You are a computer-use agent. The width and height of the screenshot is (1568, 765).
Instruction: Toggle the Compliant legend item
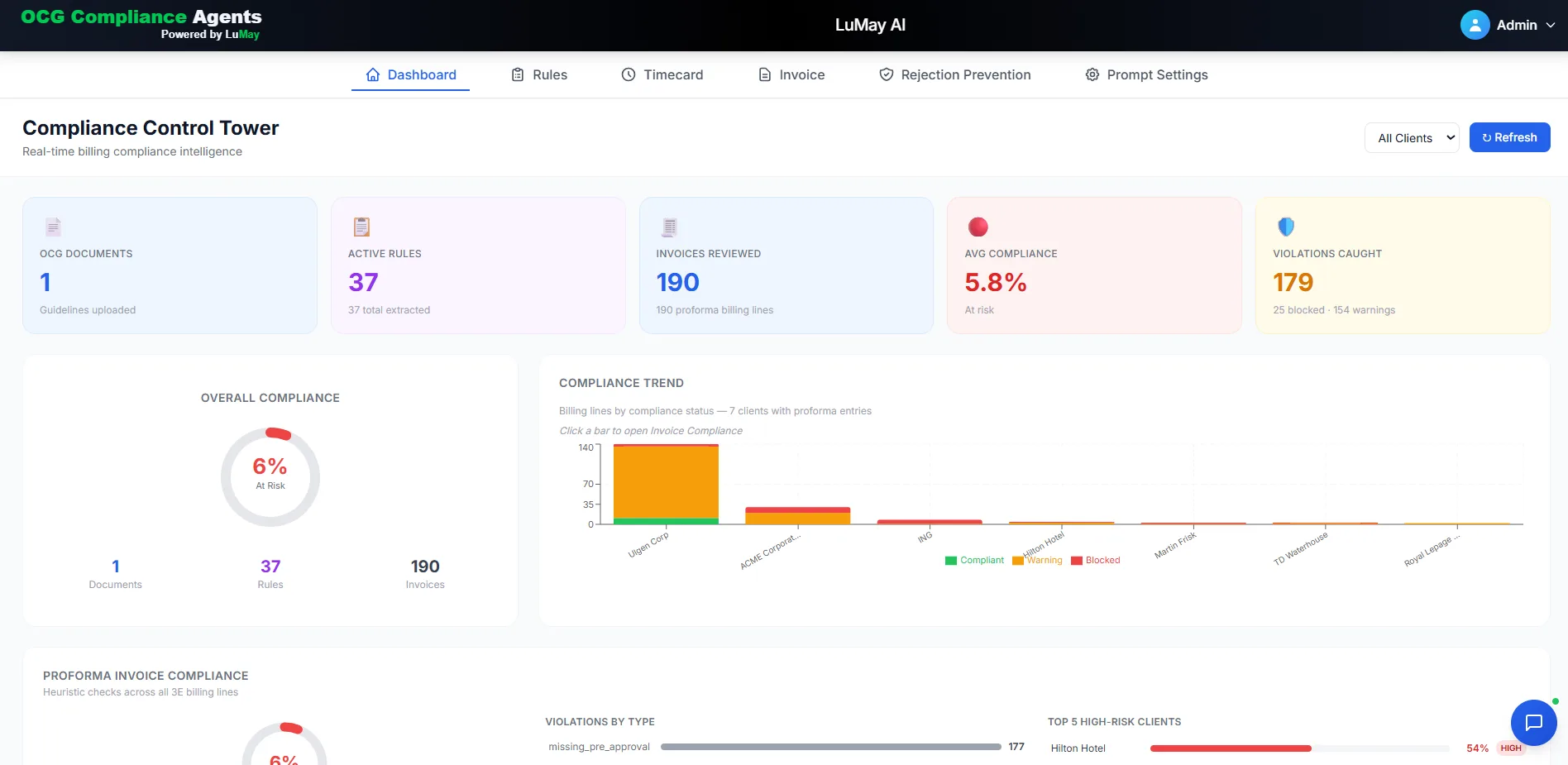pyautogui.click(x=974, y=560)
